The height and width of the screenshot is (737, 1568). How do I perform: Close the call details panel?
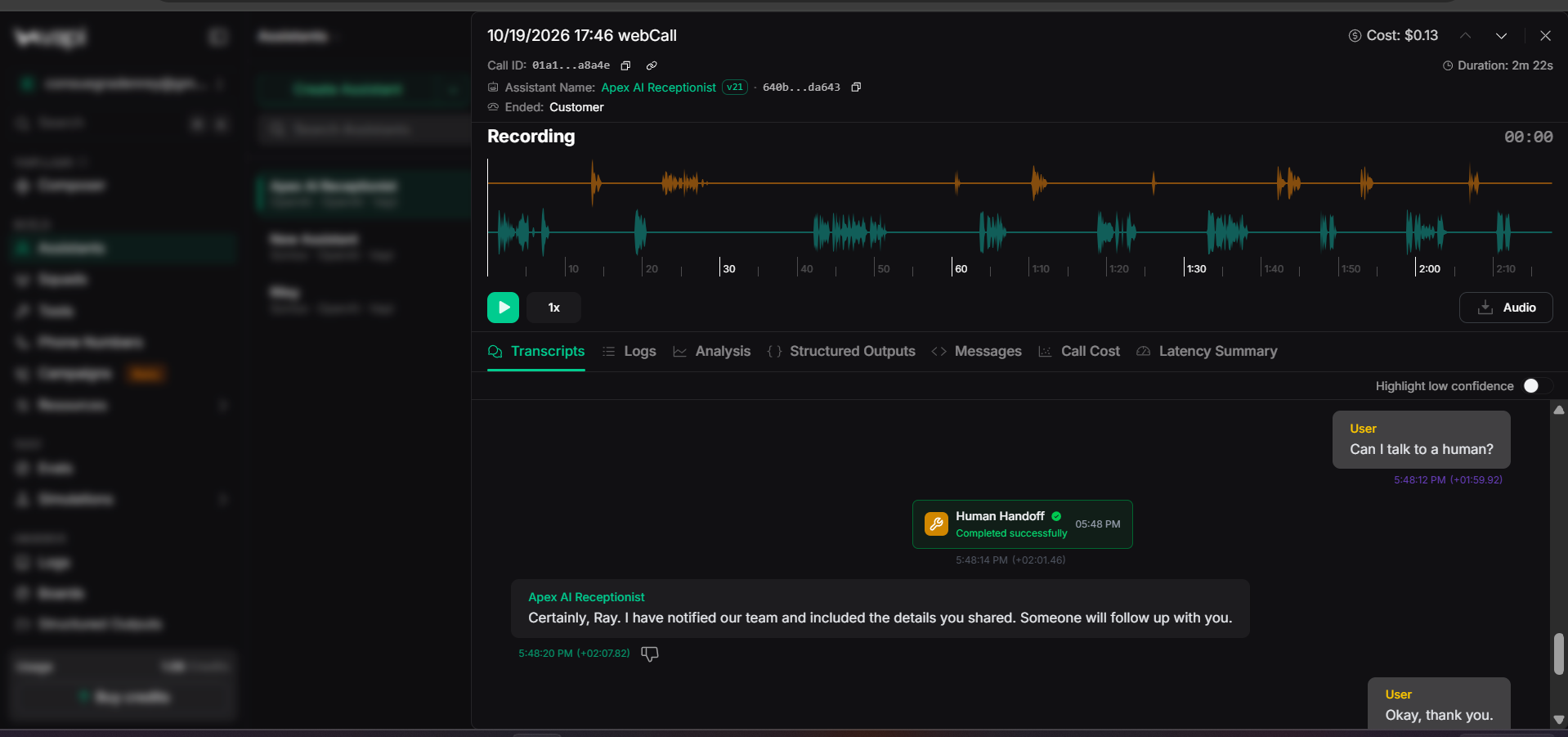(1545, 36)
